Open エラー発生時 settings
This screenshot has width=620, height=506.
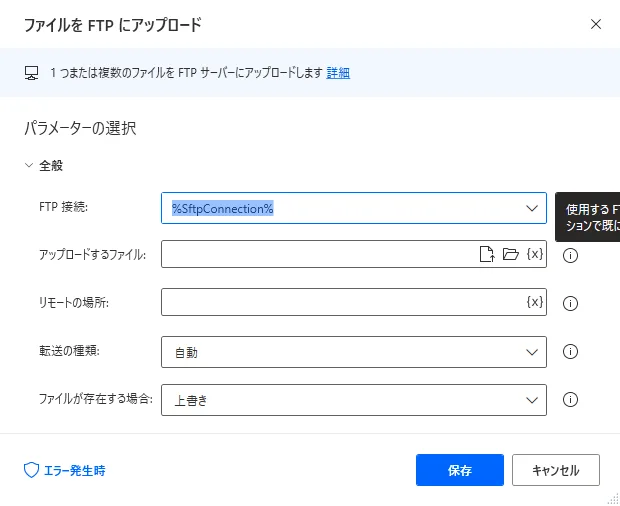74,470
